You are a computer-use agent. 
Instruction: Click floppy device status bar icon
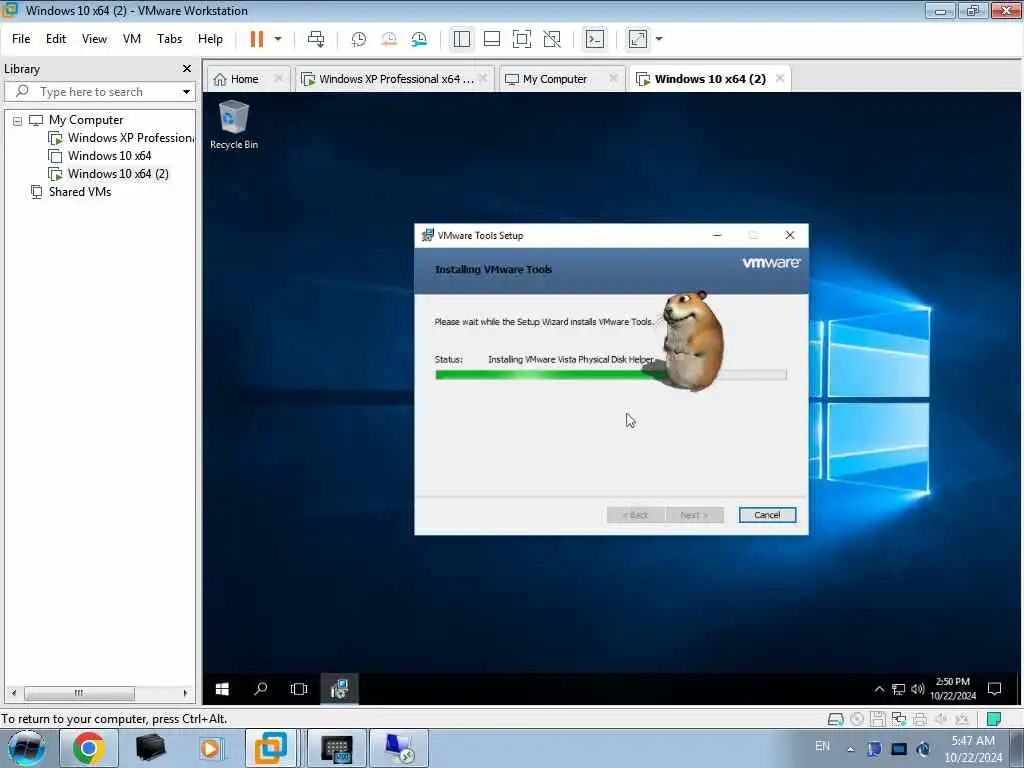tap(878, 720)
